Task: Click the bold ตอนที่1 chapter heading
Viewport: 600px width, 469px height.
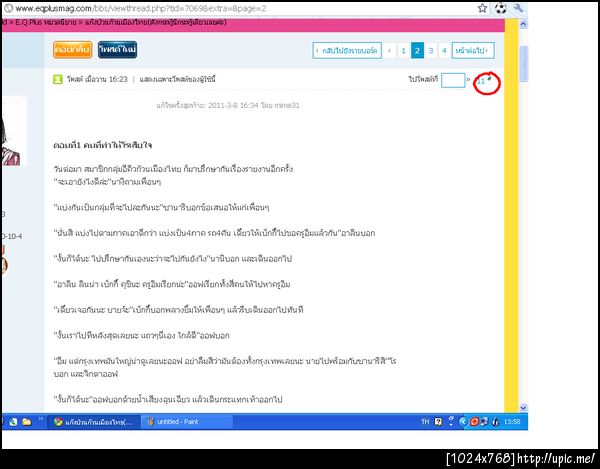Action: pyautogui.click(x=103, y=145)
